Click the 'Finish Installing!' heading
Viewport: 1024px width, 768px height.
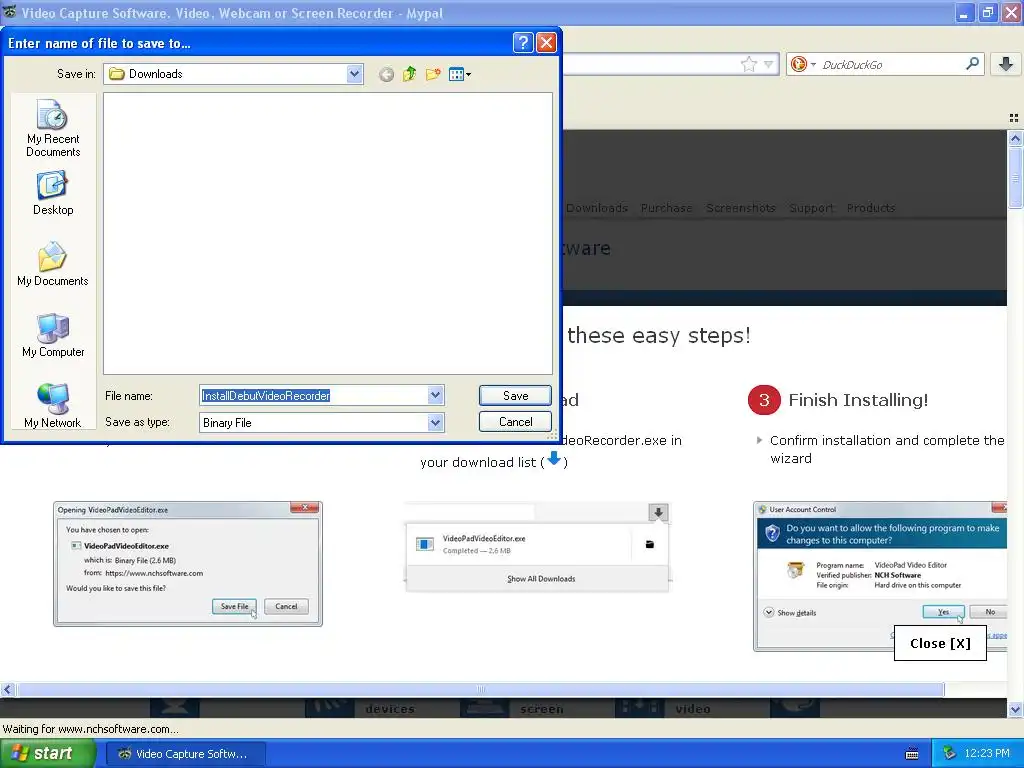point(857,400)
